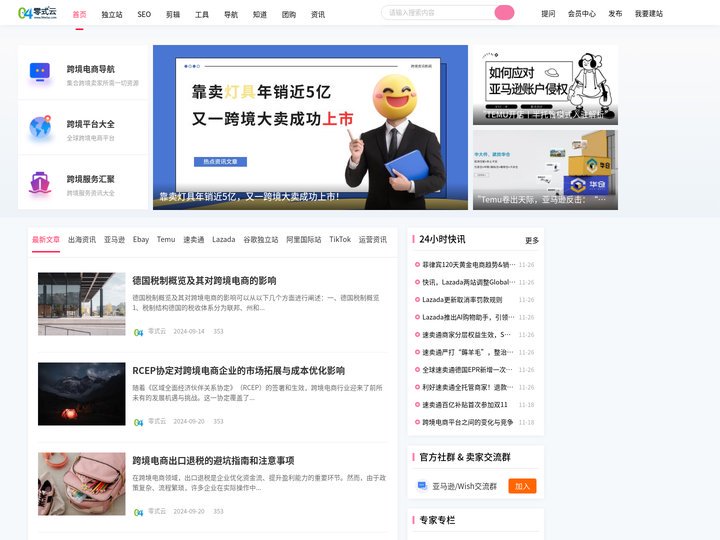Go to the SEO menu item
720x540 pixels.
click(144, 15)
